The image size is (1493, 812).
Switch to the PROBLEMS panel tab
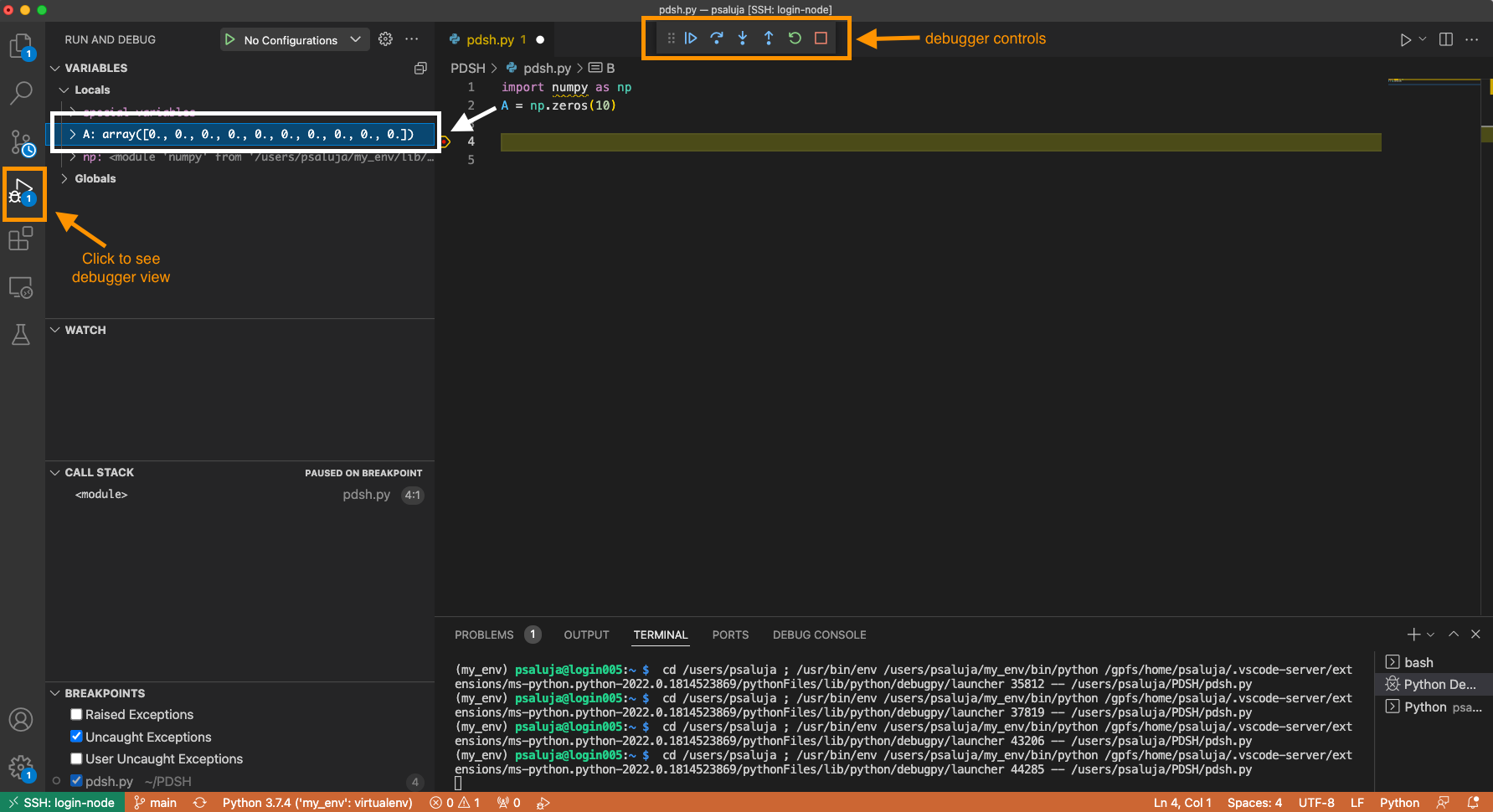click(x=484, y=635)
